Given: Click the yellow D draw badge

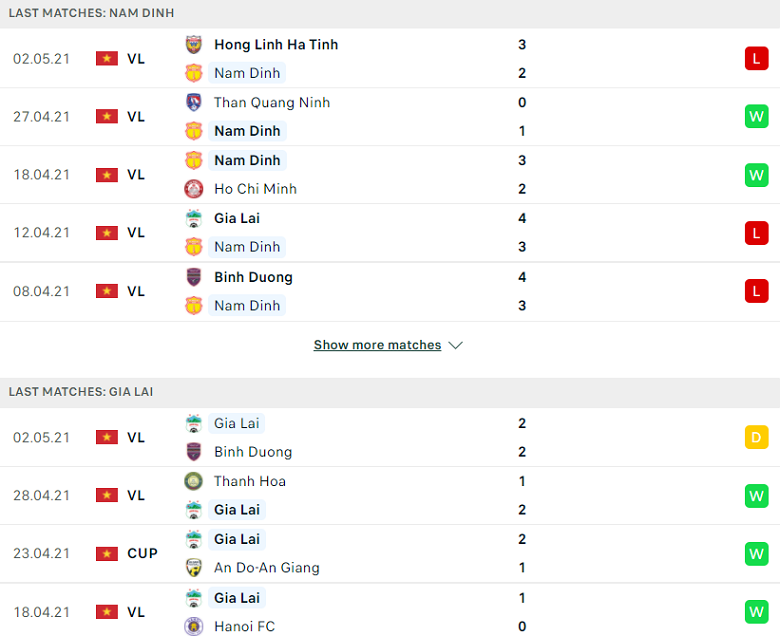Looking at the screenshot, I should (x=757, y=438).
